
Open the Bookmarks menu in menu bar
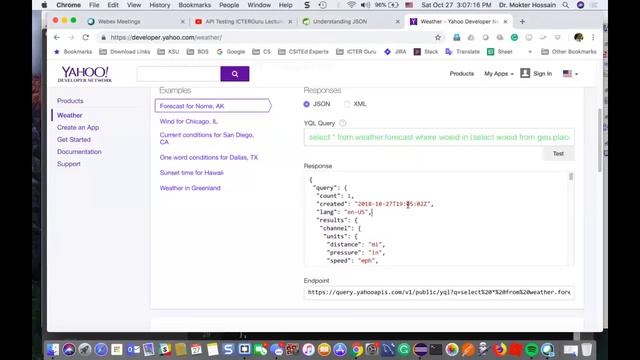pyautogui.click(x=195, y=5)
